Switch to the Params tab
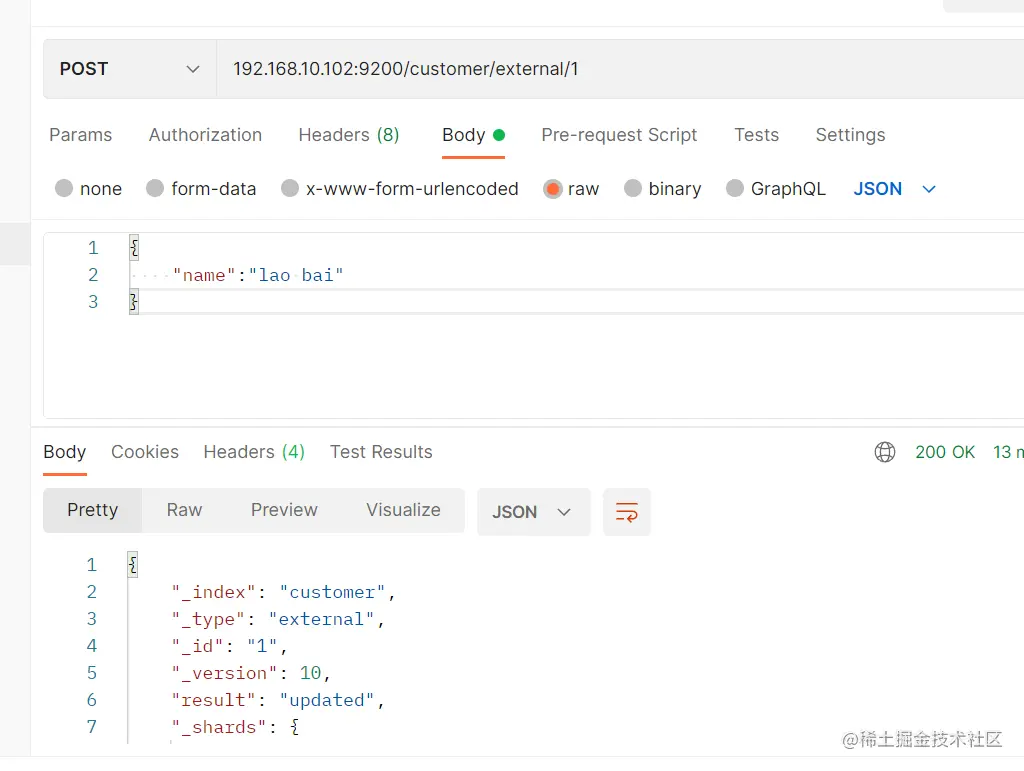The height and width of the screenshot is (771, 1024). 81,135
